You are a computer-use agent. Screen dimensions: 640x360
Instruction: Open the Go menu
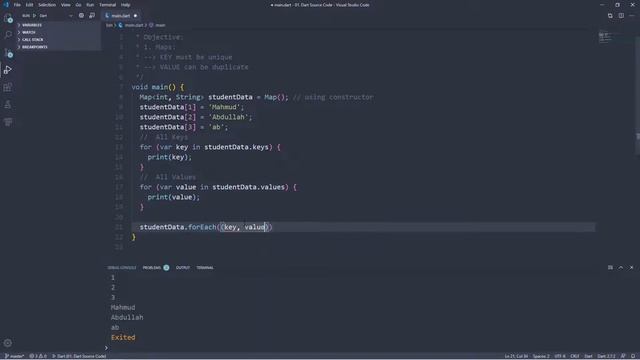[x=78, y=5]
